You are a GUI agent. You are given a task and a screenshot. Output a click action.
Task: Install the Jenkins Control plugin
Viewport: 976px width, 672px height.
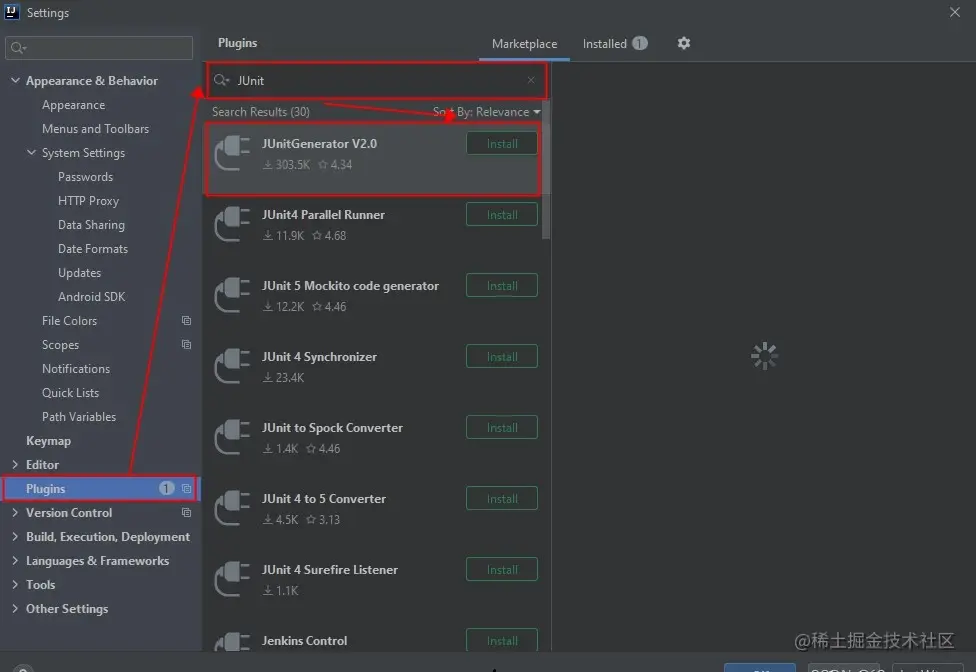click(502, 640)
